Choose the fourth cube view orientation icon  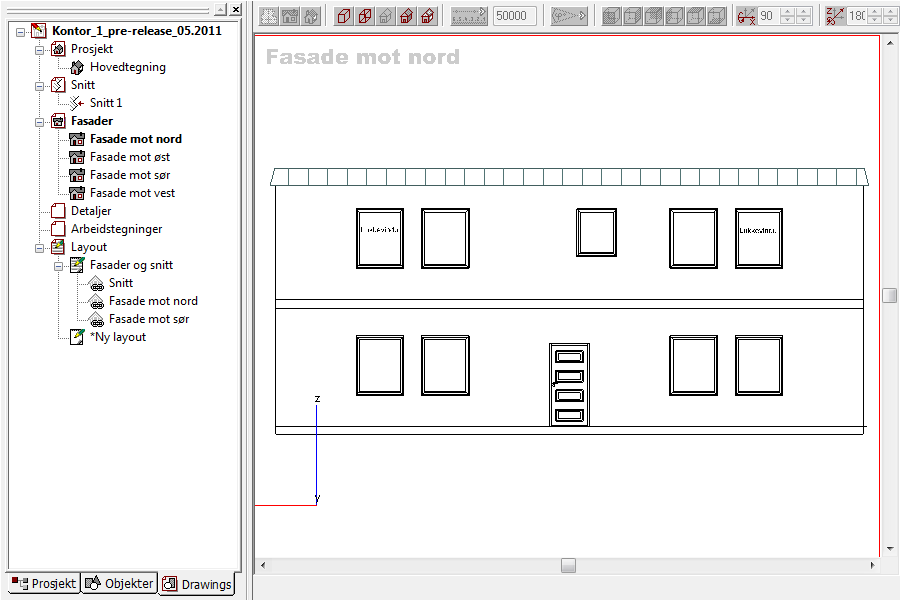tap(674, 16)
